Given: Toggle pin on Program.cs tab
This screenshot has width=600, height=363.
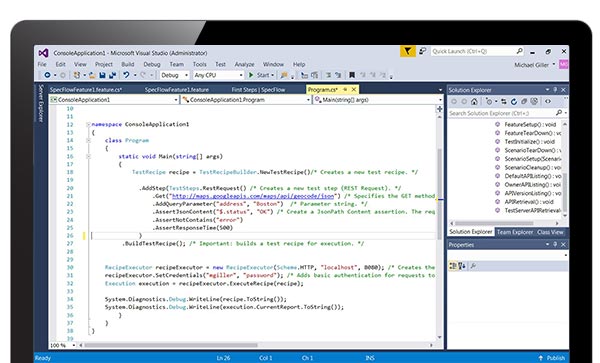Looking at the screenshot, I should coord(345,90).
